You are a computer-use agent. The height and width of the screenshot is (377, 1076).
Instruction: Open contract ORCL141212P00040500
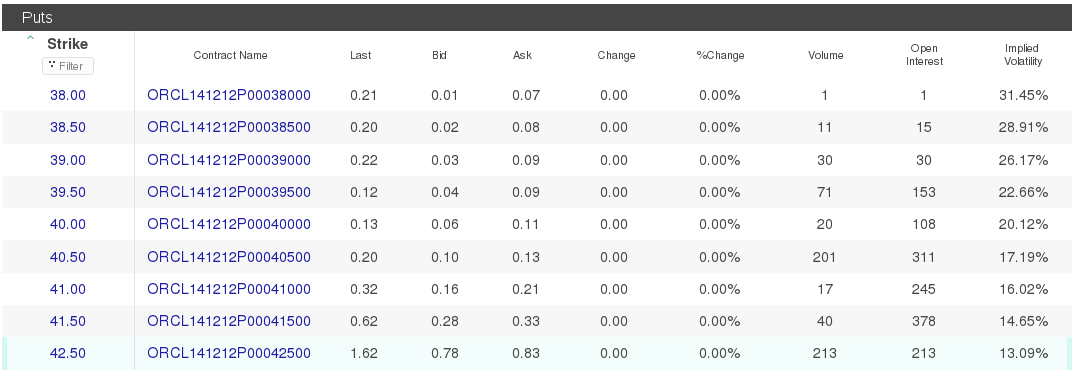[229, 257]
